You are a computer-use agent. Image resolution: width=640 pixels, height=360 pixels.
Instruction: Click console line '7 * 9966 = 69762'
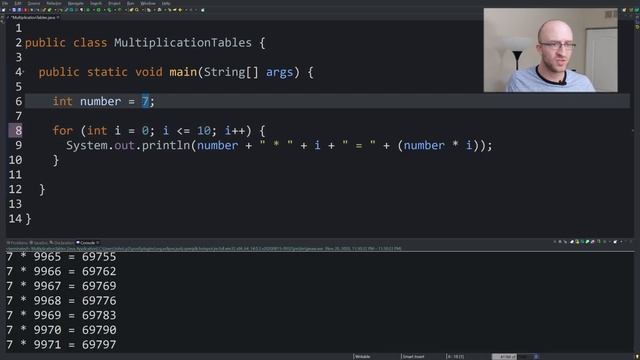click(61, 271)
